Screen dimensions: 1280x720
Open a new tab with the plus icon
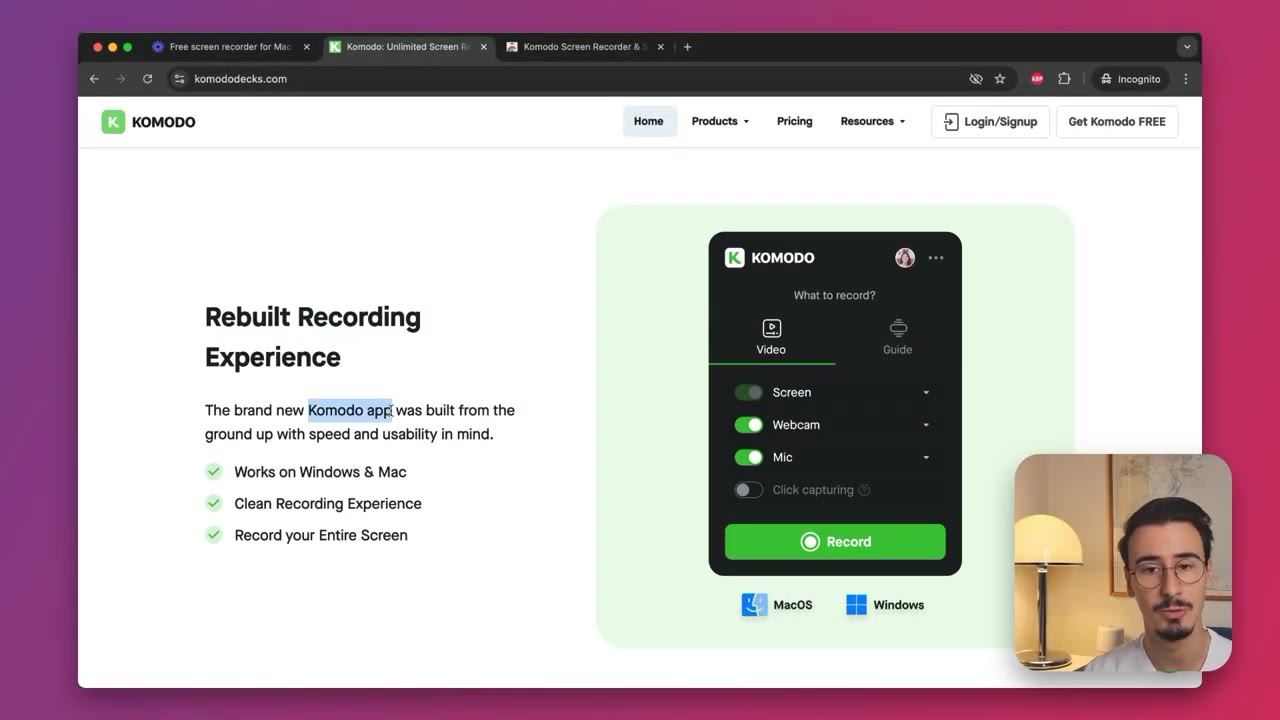pyautogui.click(x=687, y=47)
